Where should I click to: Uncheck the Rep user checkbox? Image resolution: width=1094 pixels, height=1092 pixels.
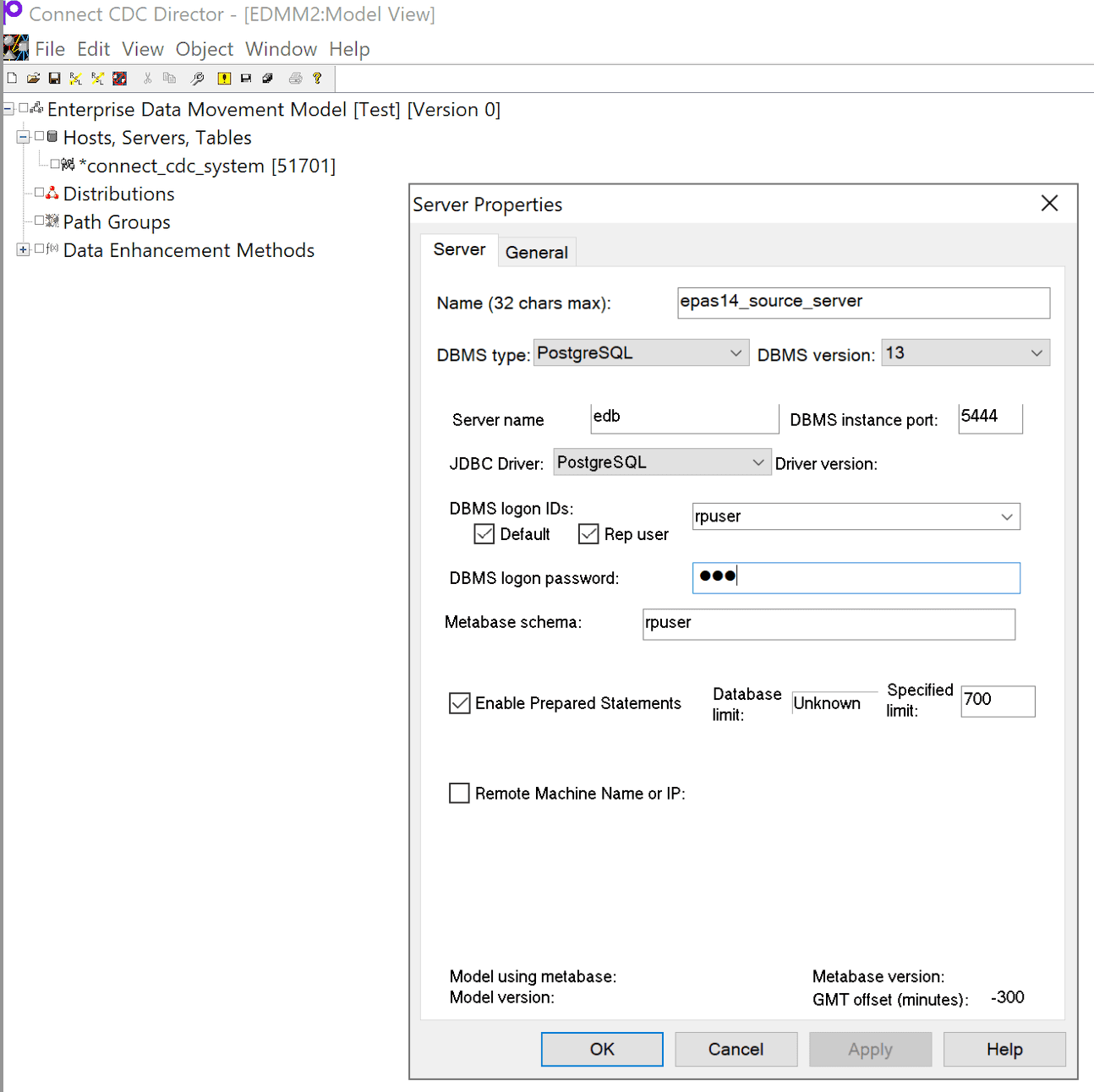point(588,533)
